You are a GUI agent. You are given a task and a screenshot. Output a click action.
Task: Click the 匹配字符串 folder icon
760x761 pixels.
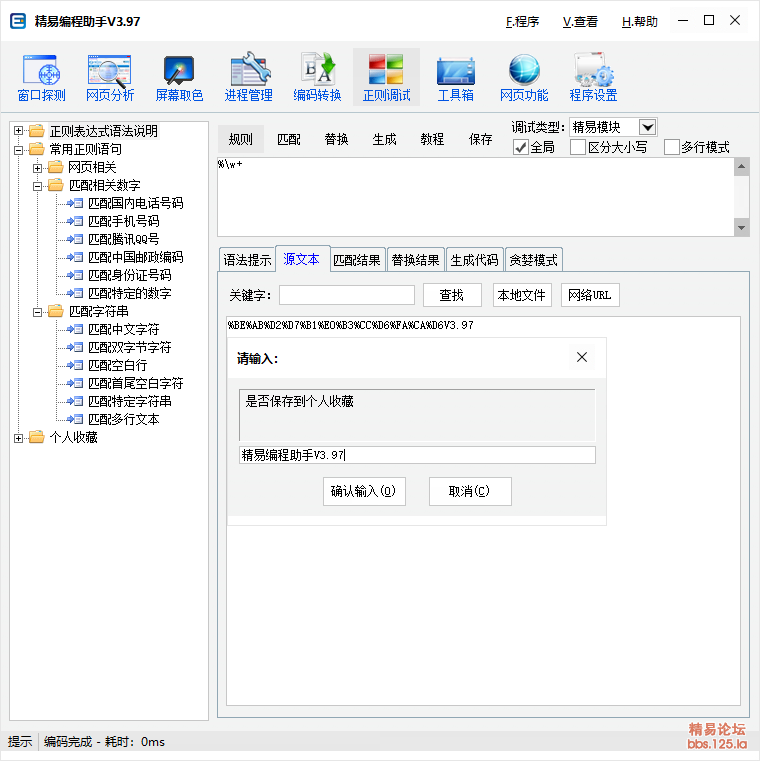click(56, 311)
